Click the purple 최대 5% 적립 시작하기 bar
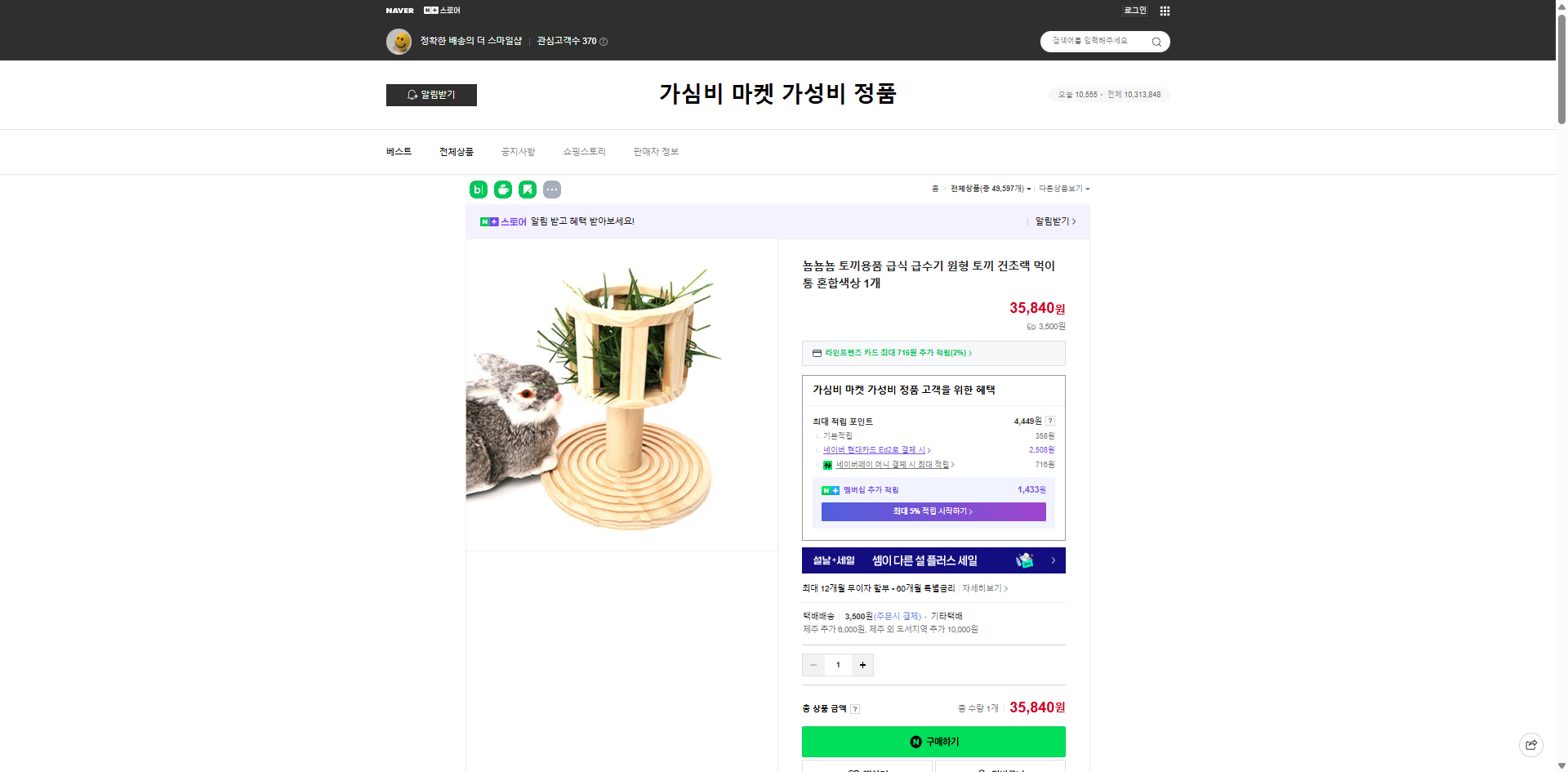1568x772 pixels. 933,511
